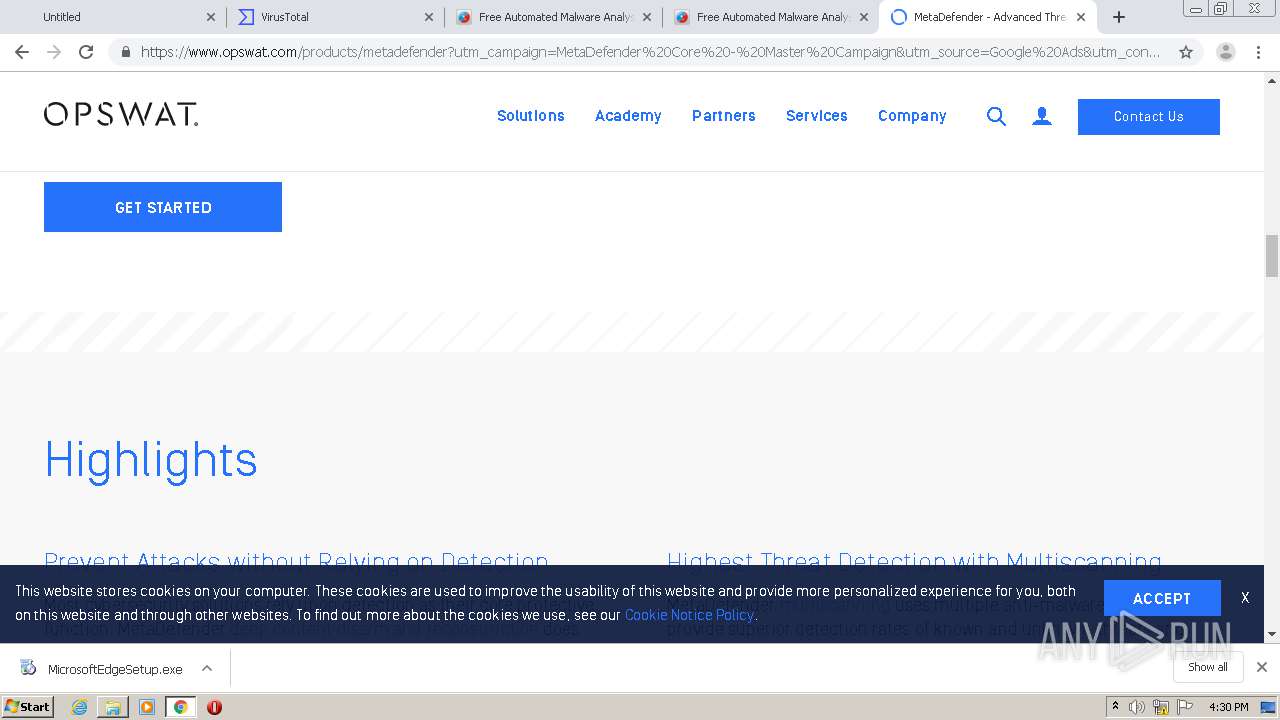Open the user account icon
The height and width of the screenshot is (720, 1280).
pos(1042,116)
